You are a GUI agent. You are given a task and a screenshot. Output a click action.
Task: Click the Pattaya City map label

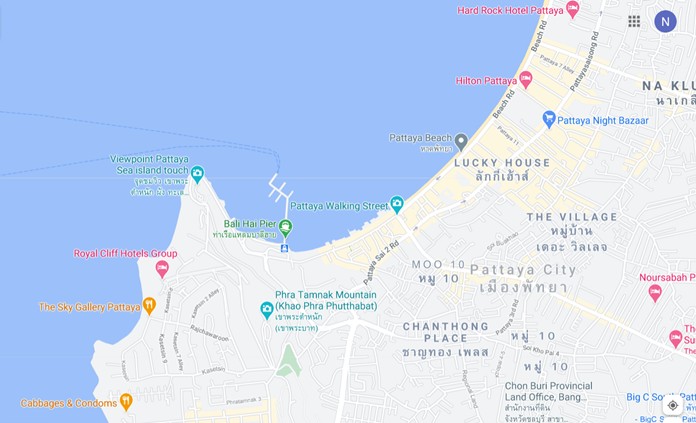pos(523,270)
